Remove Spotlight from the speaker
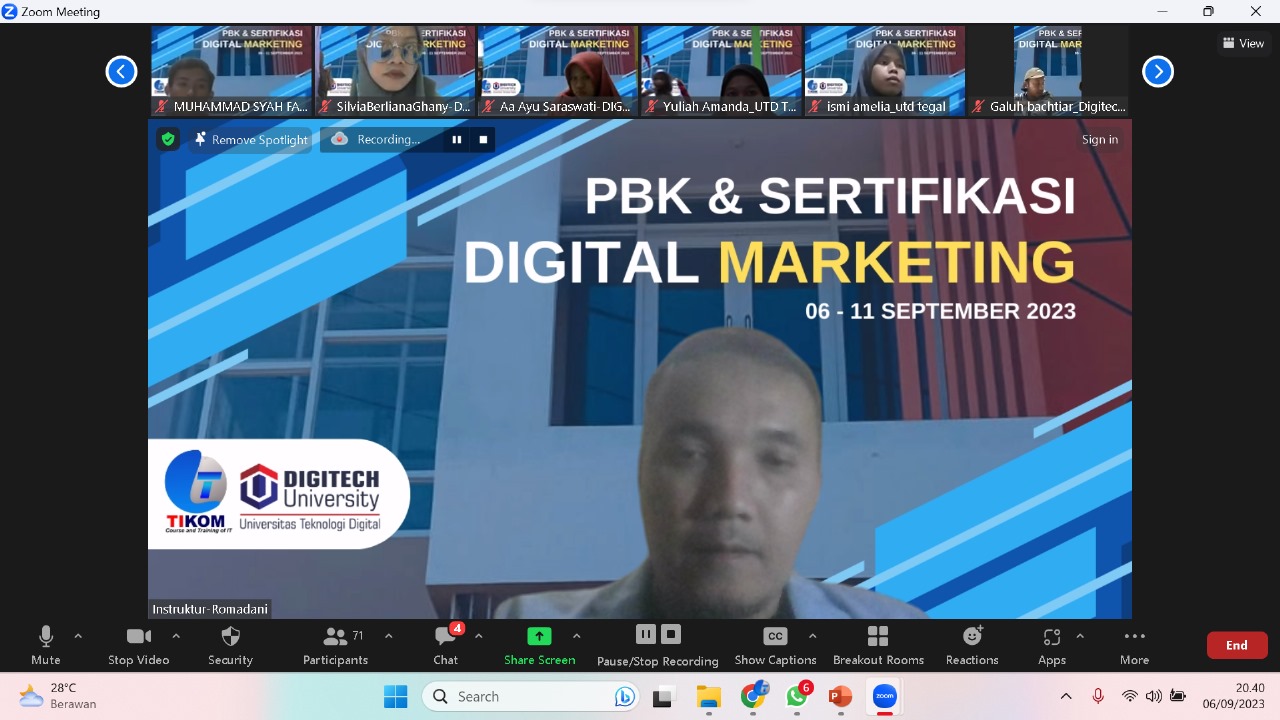Image resolution: width=1280 pixels, height=720 pixels. click(250, 140)
